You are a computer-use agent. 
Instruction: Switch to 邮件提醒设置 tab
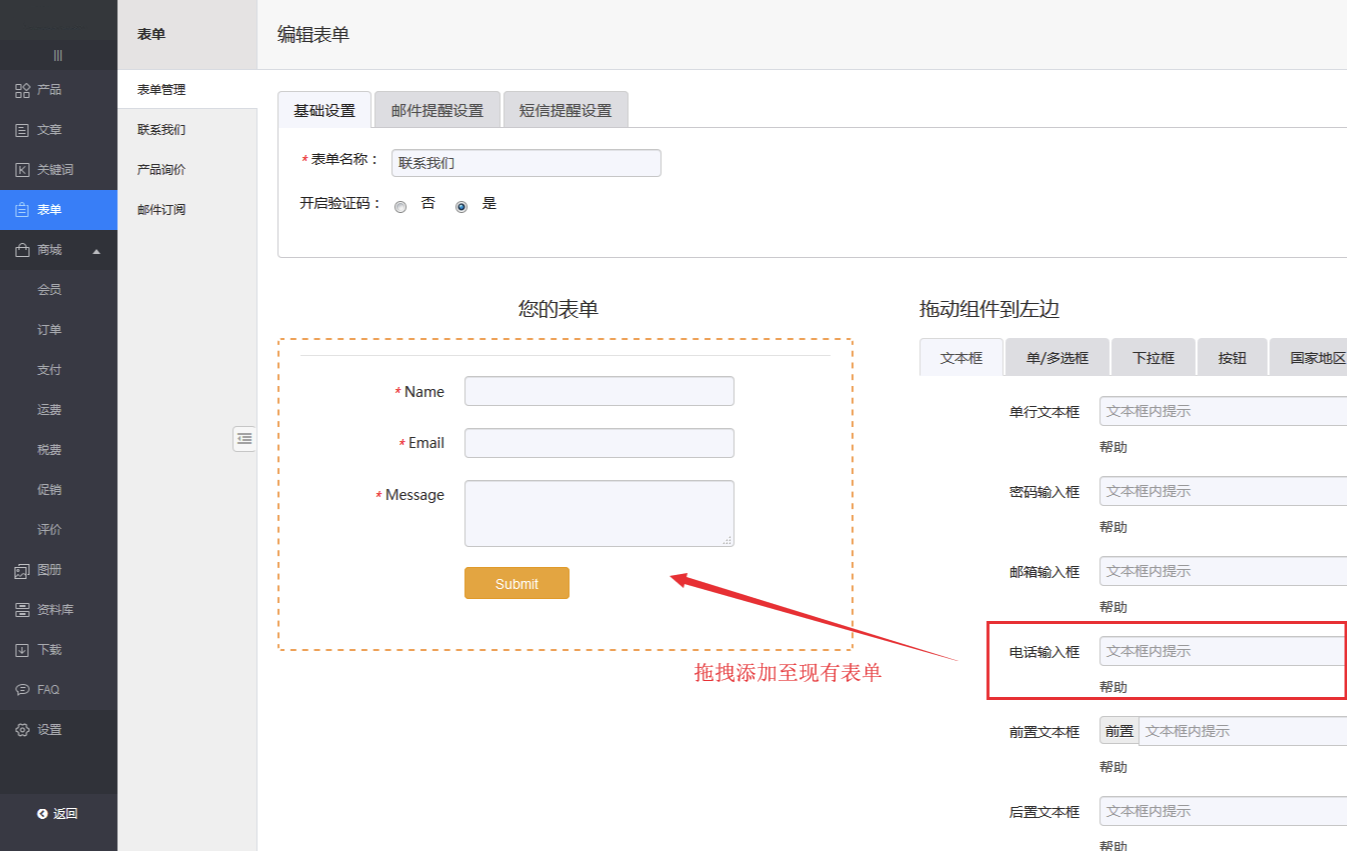point(437,110)
